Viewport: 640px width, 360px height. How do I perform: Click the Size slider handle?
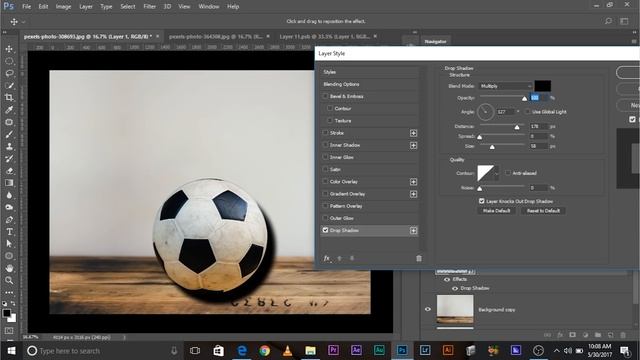[x=492, y=147]
